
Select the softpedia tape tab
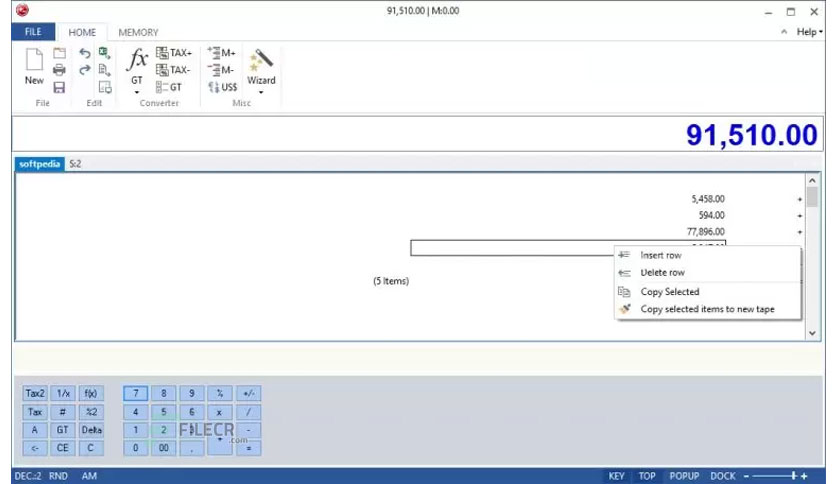click(39, 164)
